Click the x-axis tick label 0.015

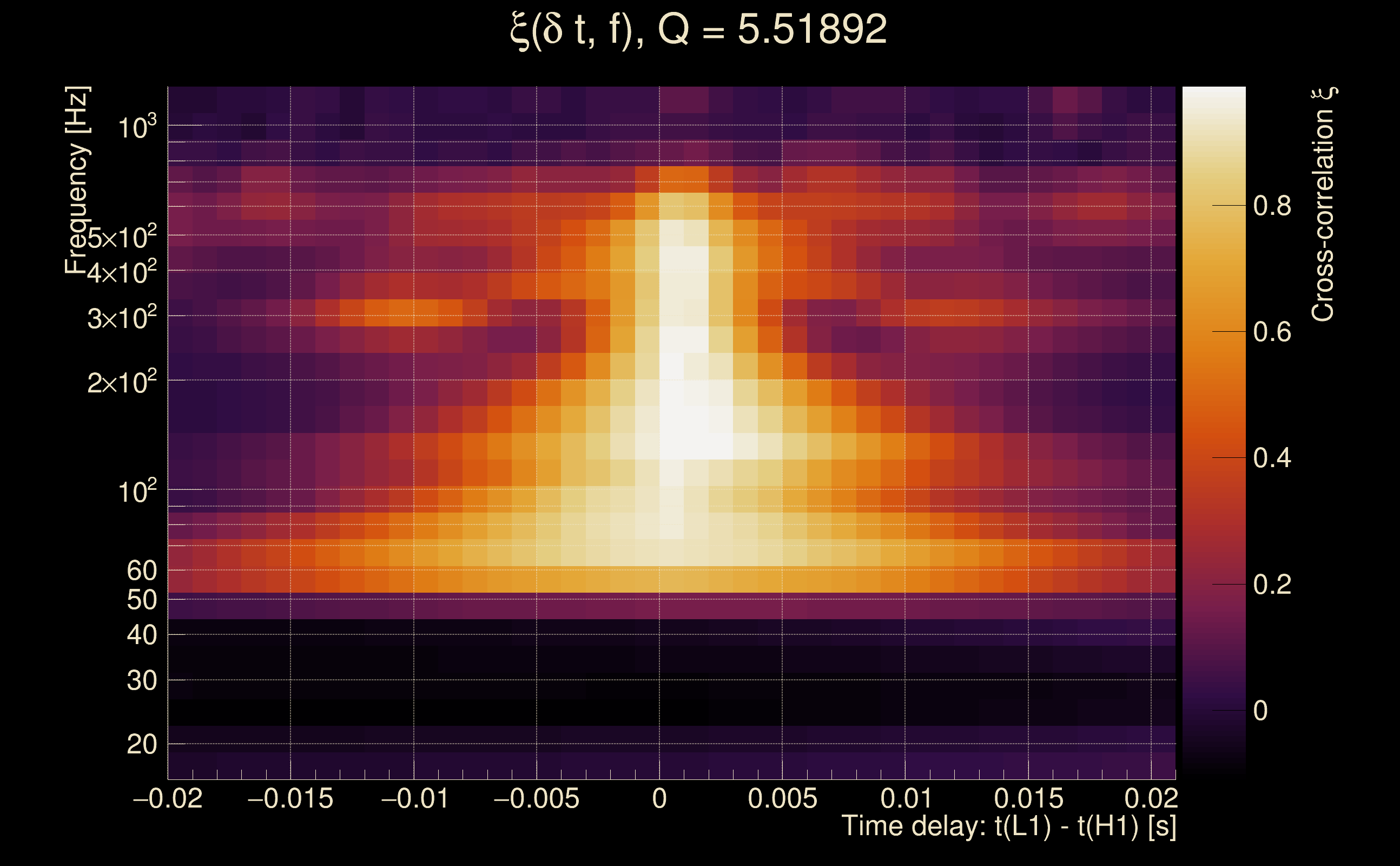1028,798
